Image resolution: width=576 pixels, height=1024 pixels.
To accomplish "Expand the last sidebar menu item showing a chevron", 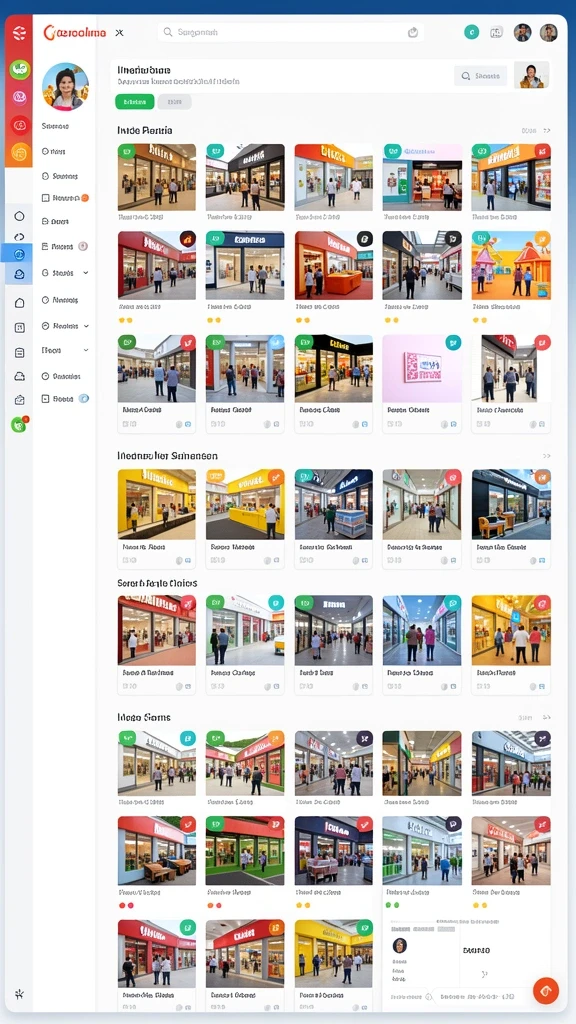I will pyautogui.click(x=65, y=351).
